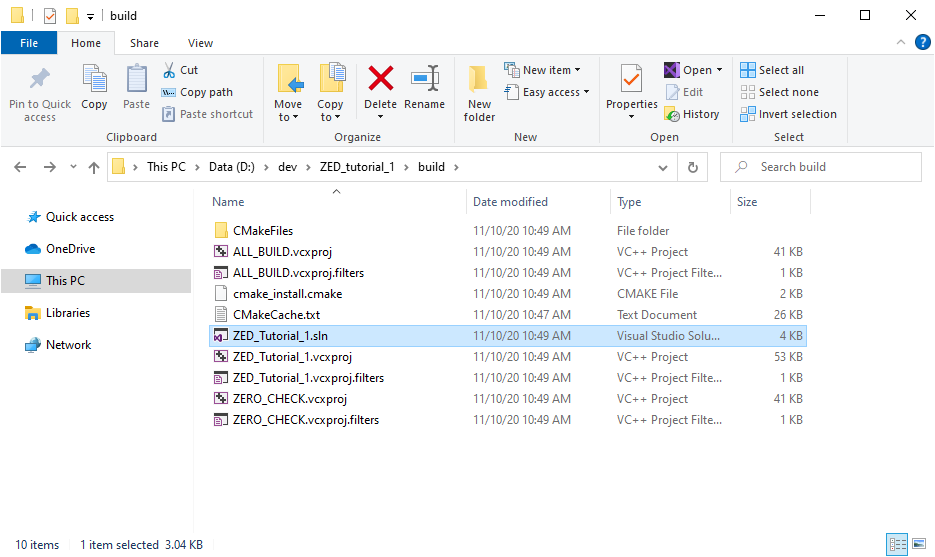Open the File tab

pyautogui.click(x=29, y=43)
